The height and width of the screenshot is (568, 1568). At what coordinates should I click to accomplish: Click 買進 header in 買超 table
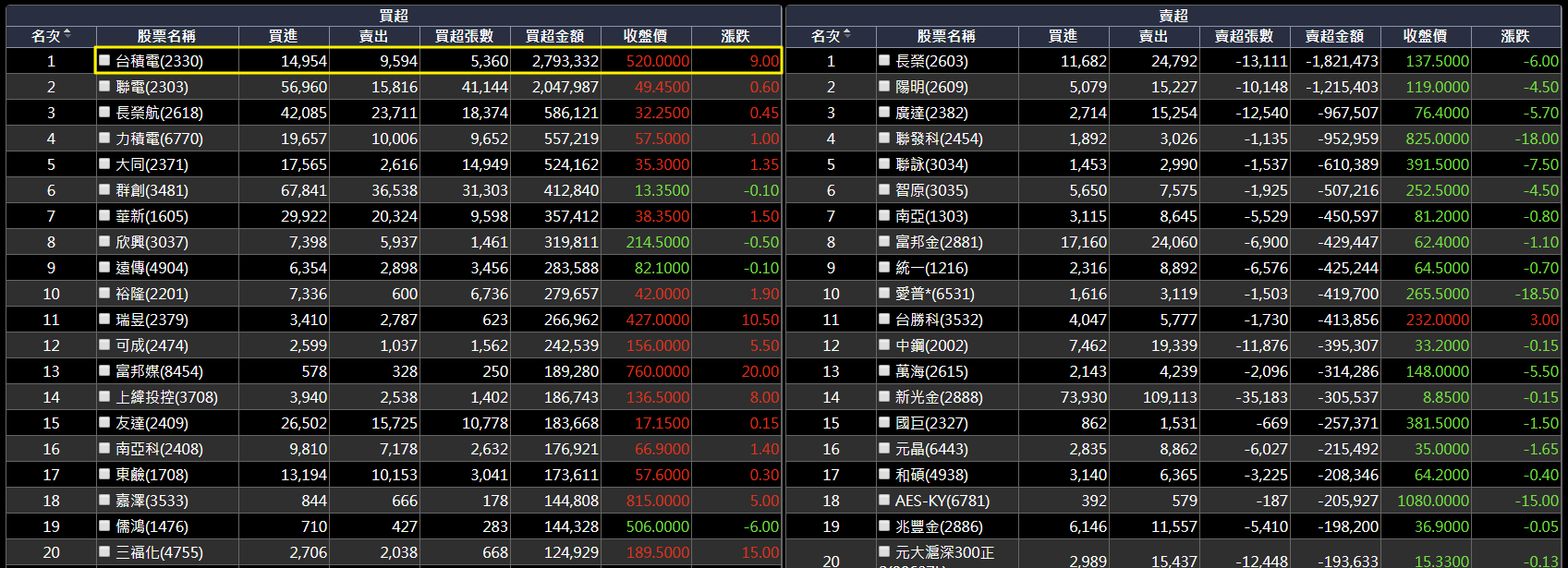pyautogui.click(x=284, y=36)
